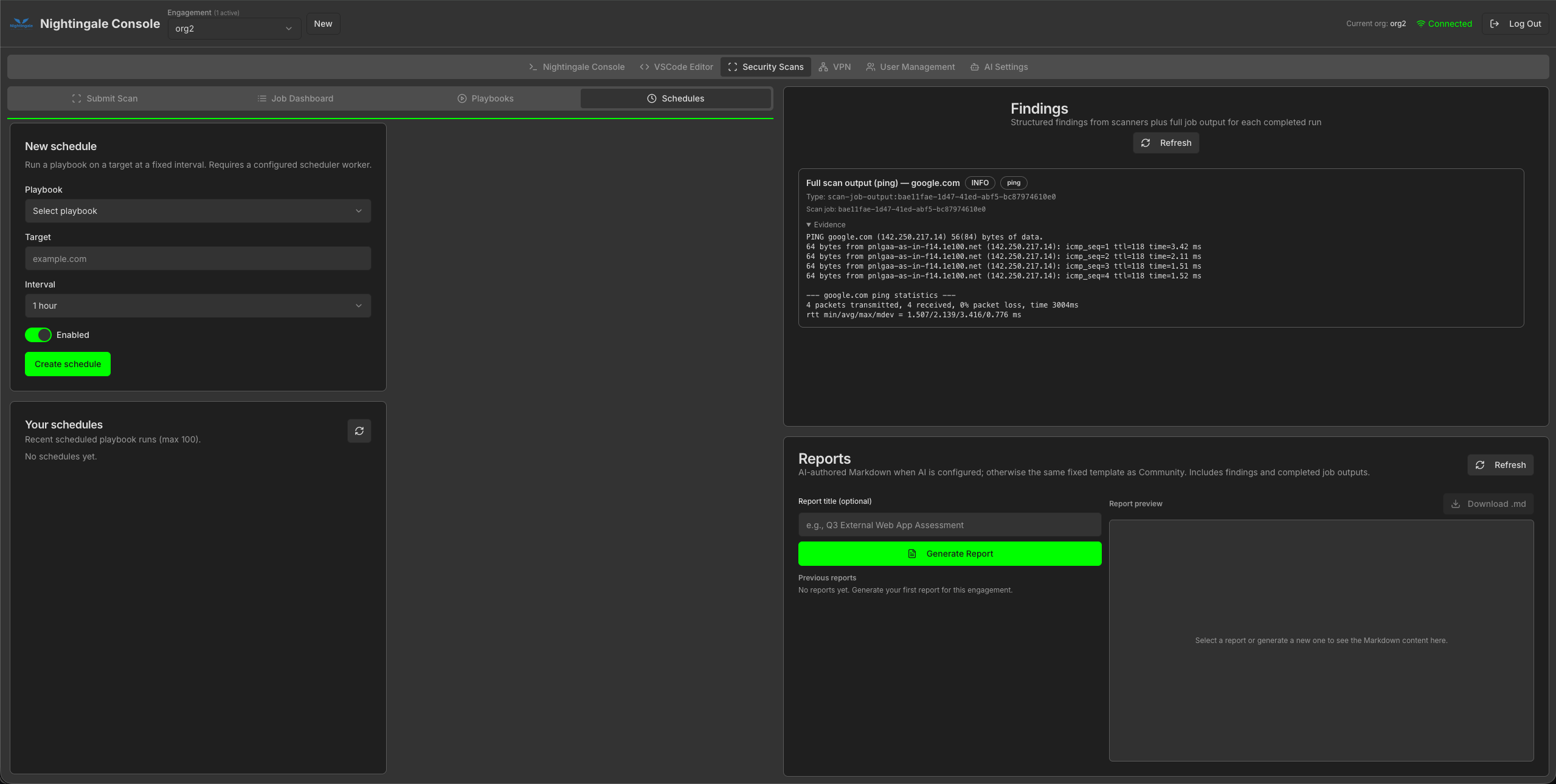Click the document icon on Generate Report

(x=912, y=554)
